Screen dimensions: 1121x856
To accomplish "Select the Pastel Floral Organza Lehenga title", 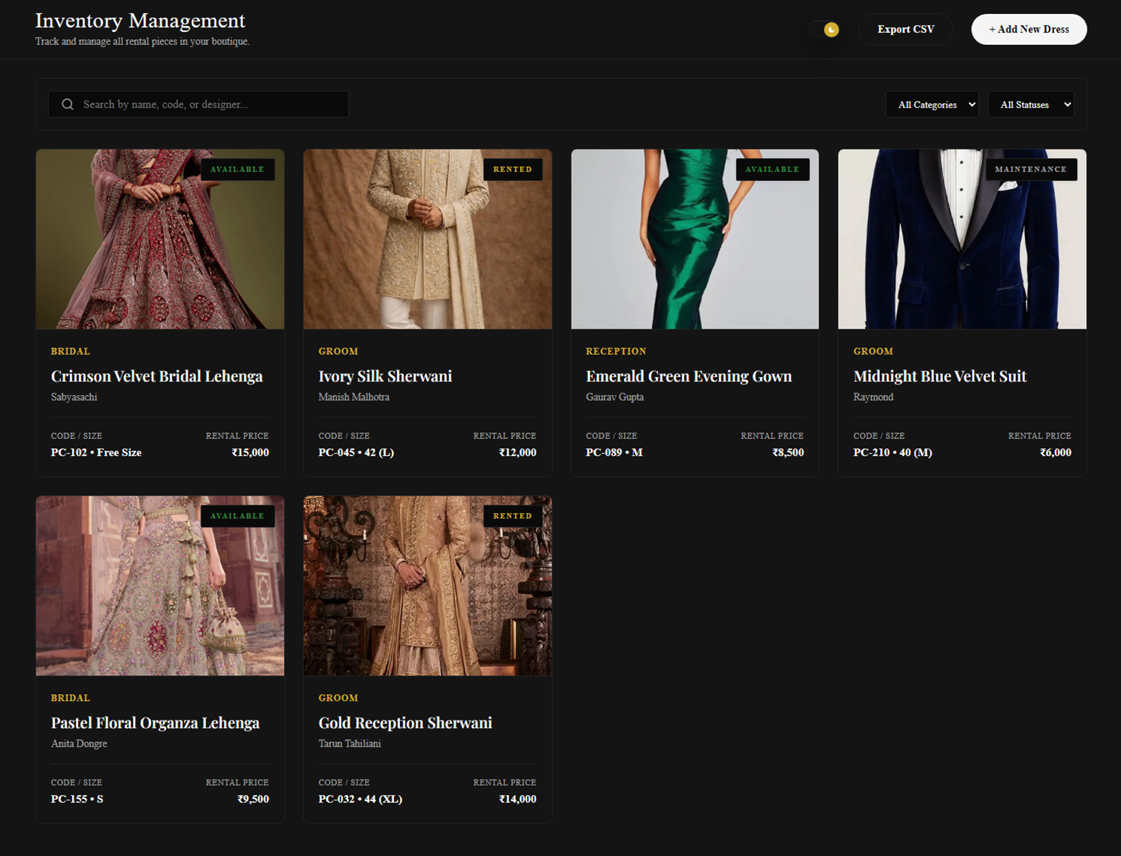I will pyautogui.click(x=155, y=723).
